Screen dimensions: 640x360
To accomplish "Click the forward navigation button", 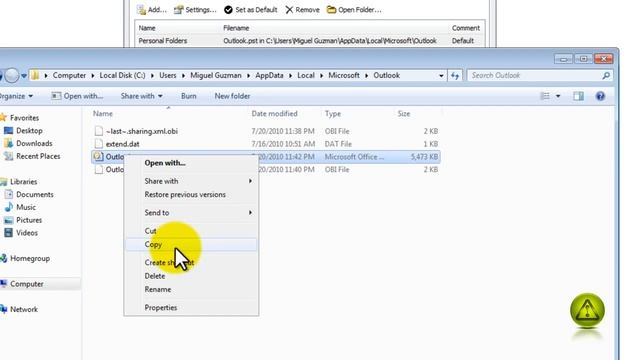I will click(12, 76).
